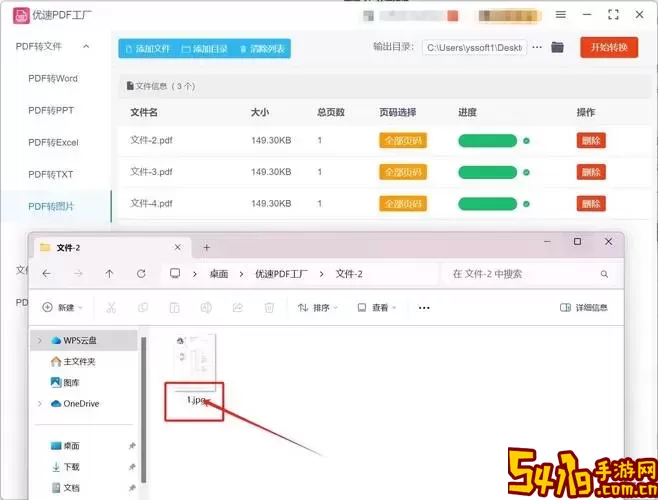Image resolution: width=658 pixels, height=500 pixels.
Task: Click the Rename icon in explorer toolbar
Action: [206, 308]
